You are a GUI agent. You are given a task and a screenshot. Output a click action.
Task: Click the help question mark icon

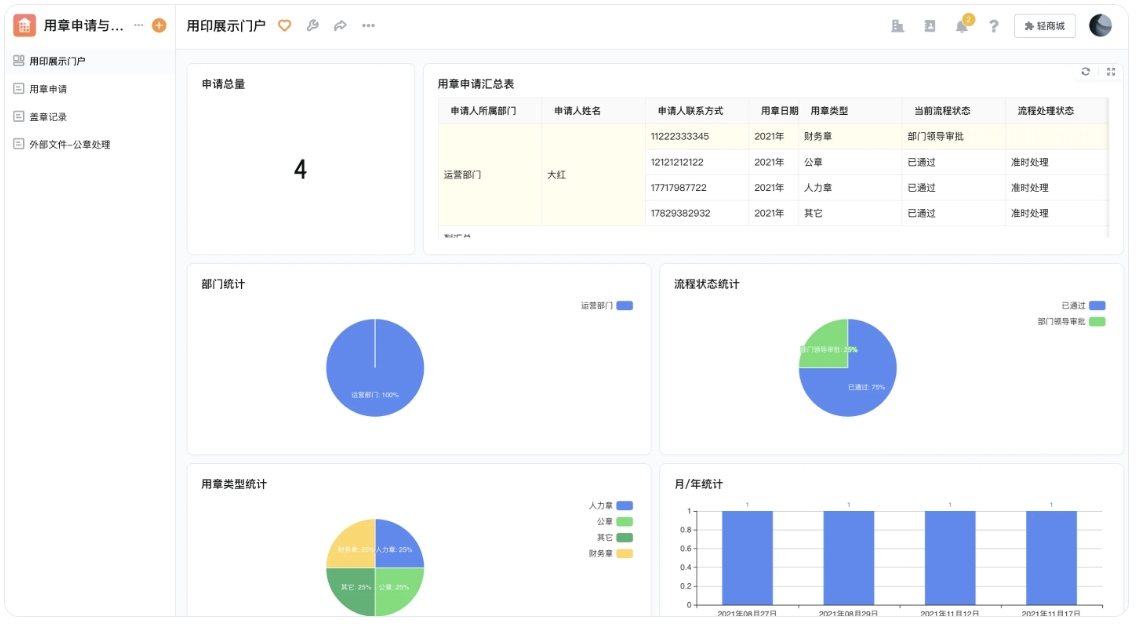[993, 26]
